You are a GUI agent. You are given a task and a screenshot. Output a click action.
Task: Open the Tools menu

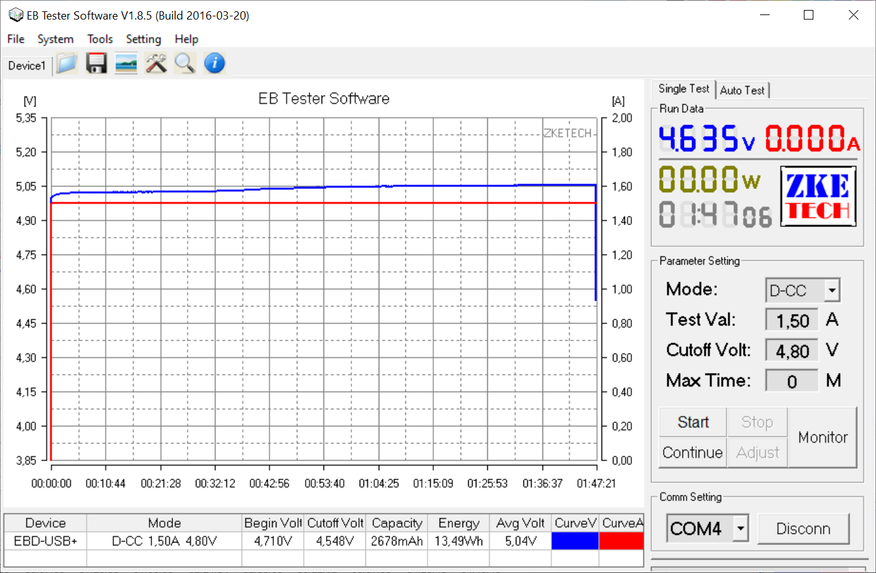(x=100, y=39)
